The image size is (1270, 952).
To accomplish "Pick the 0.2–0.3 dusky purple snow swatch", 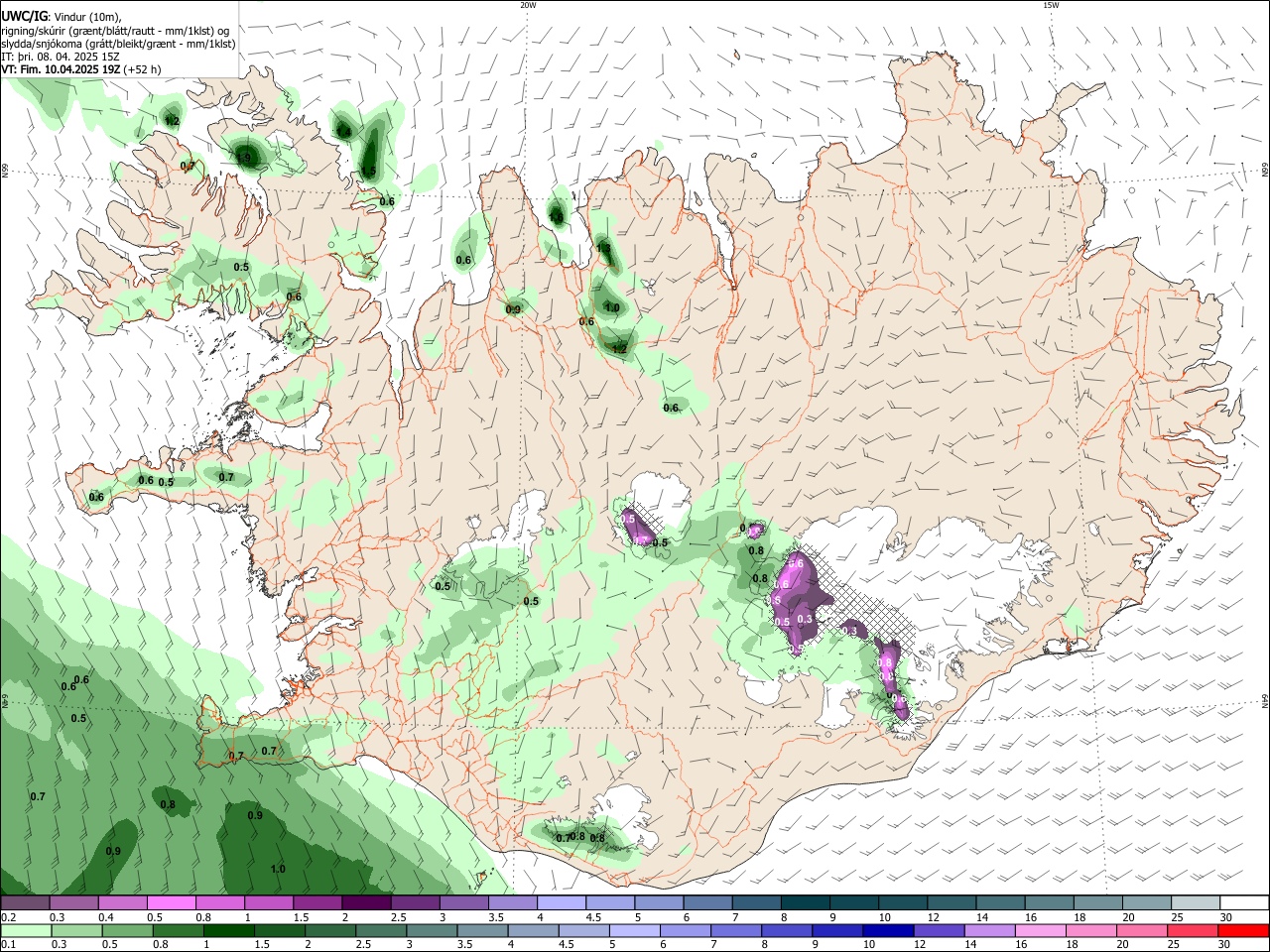I will 26,903.
